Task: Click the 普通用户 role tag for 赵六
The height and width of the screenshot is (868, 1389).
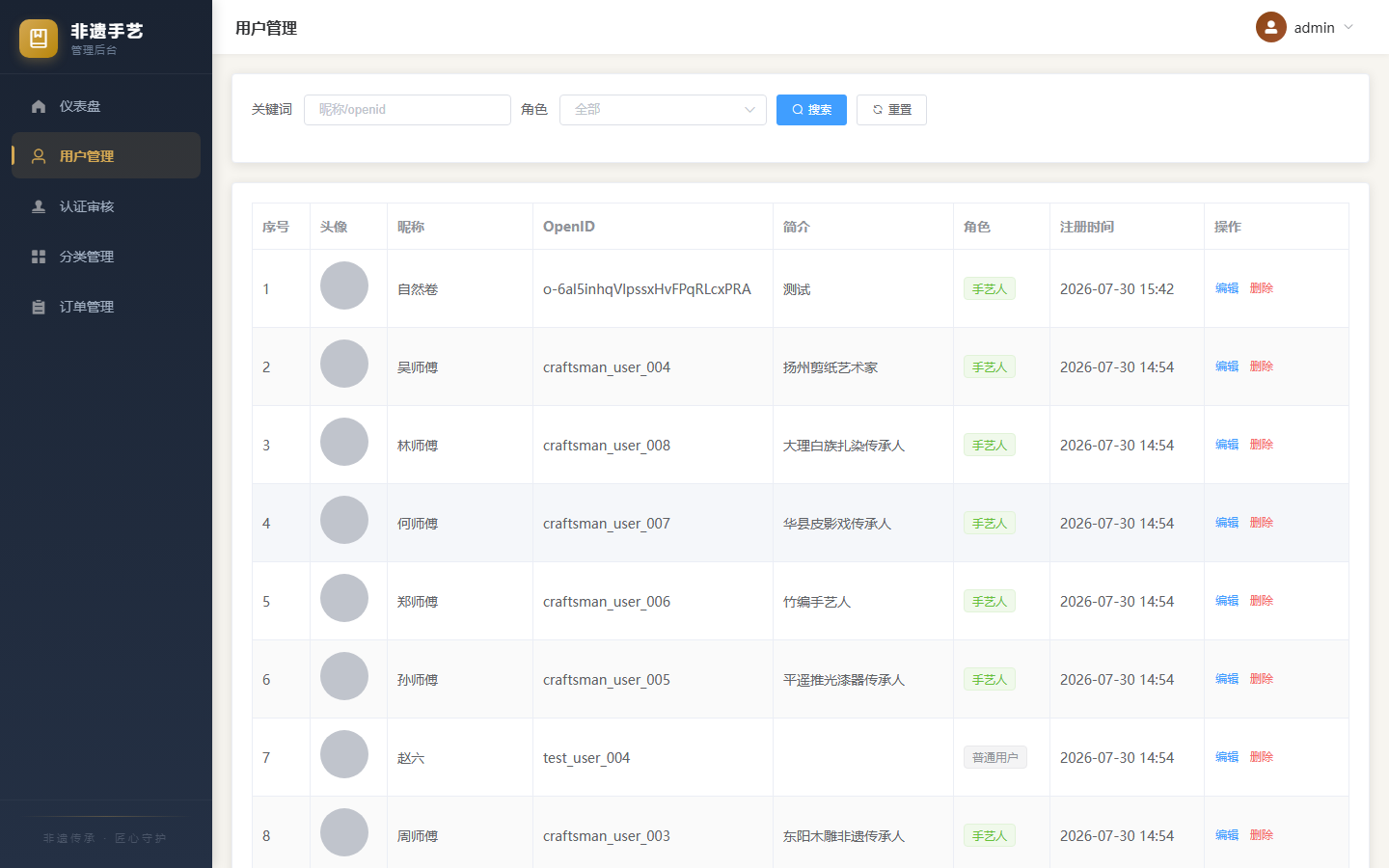Action: [994, 757]
